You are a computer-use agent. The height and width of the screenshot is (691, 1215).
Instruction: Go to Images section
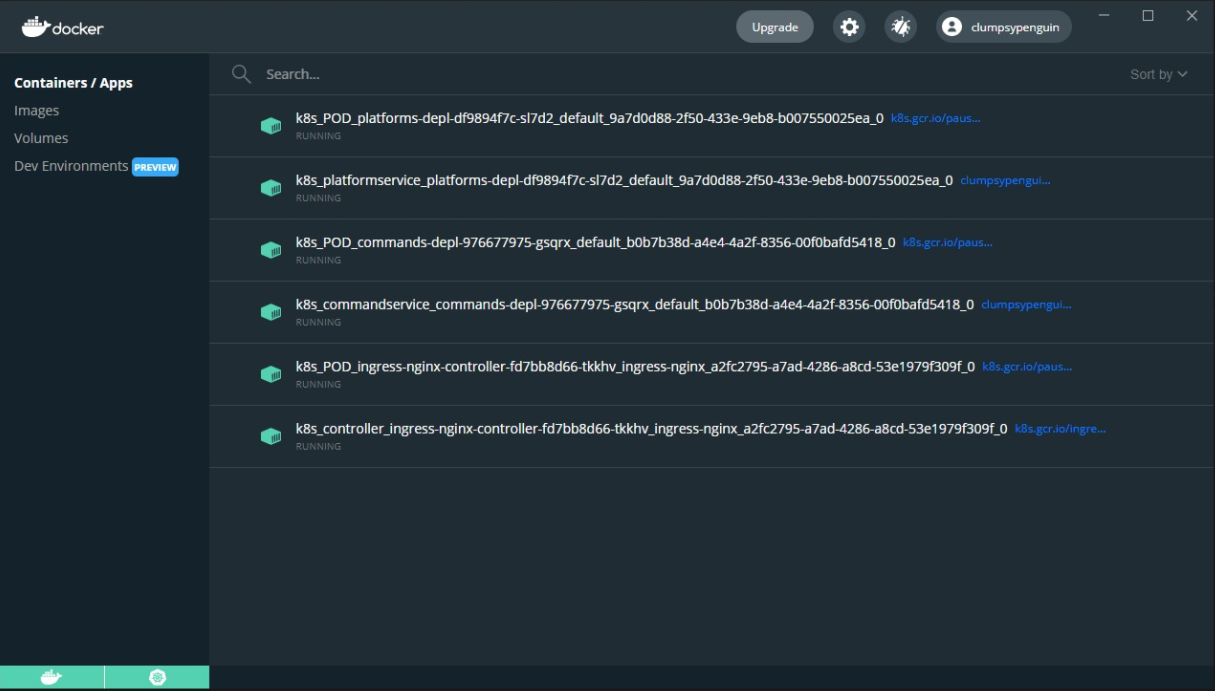click(36, 111)
